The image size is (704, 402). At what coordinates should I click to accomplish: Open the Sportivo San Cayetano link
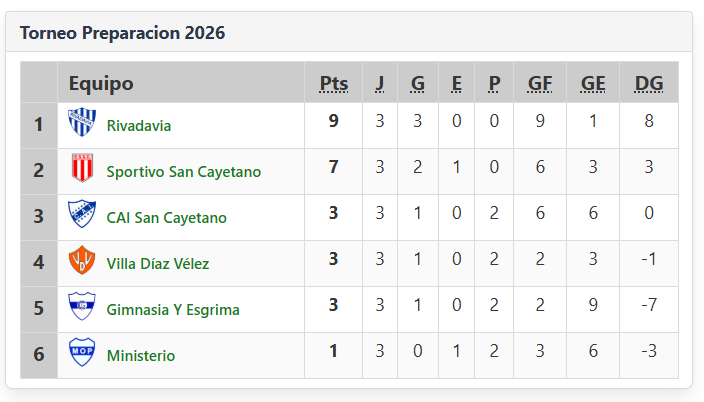click(x=183, y=172)
